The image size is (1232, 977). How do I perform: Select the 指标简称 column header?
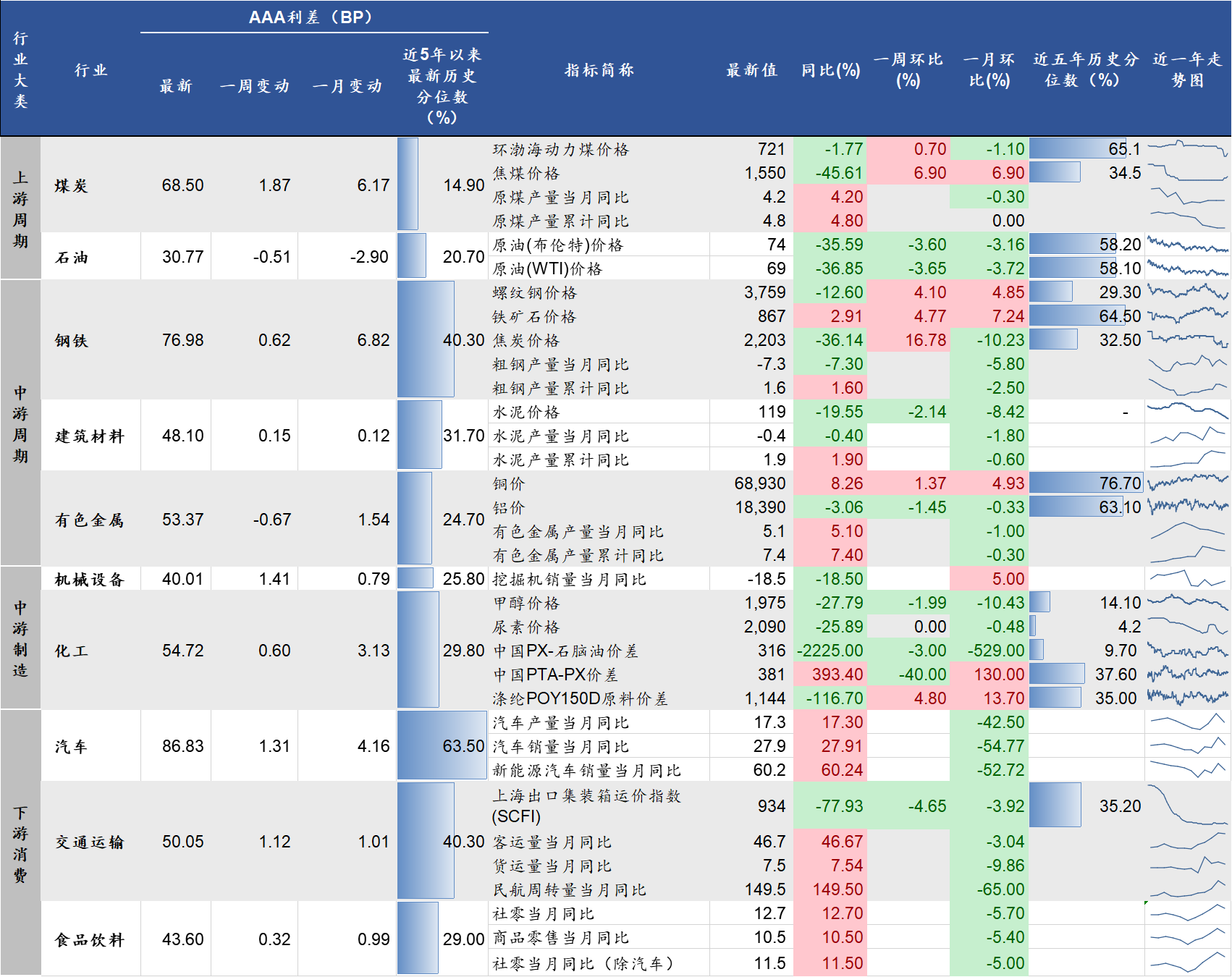[x=599, y=70]
